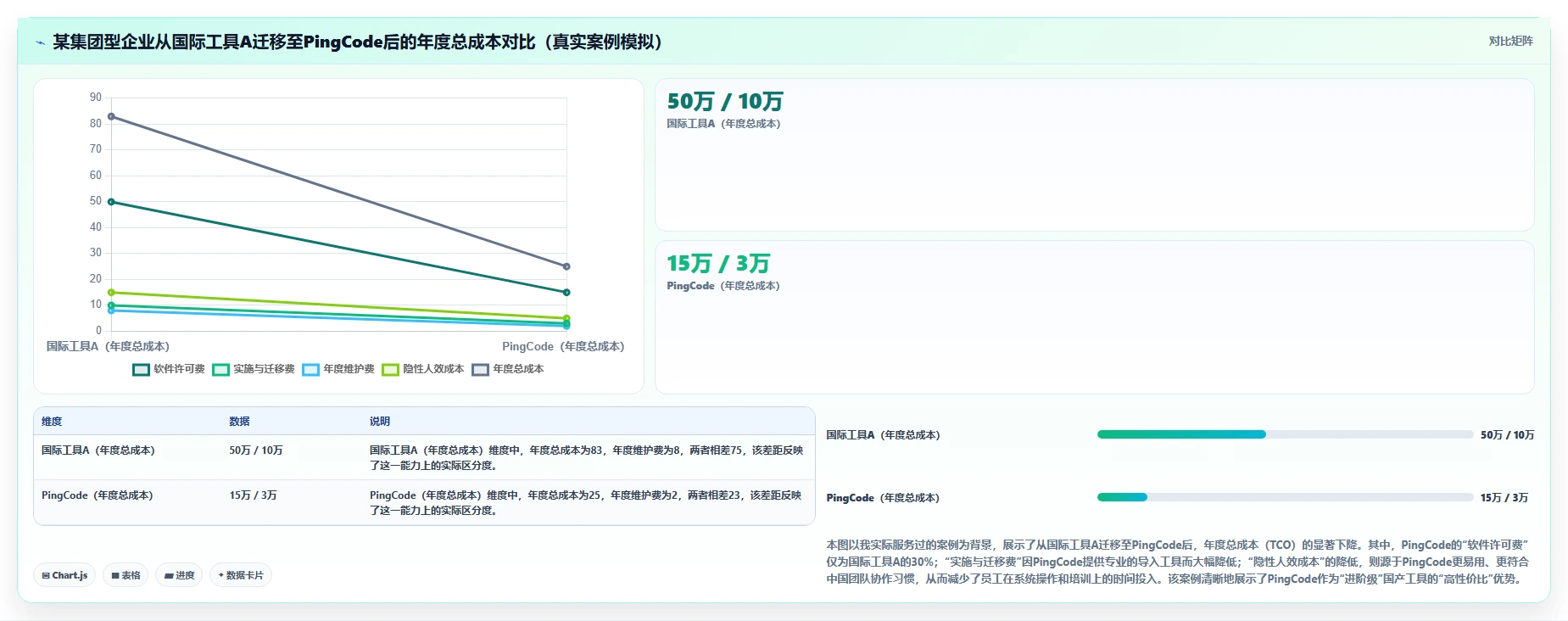Click the card title about 迁移至PingCode
This screenshot has width=1568, height=621.
point(357,42)
